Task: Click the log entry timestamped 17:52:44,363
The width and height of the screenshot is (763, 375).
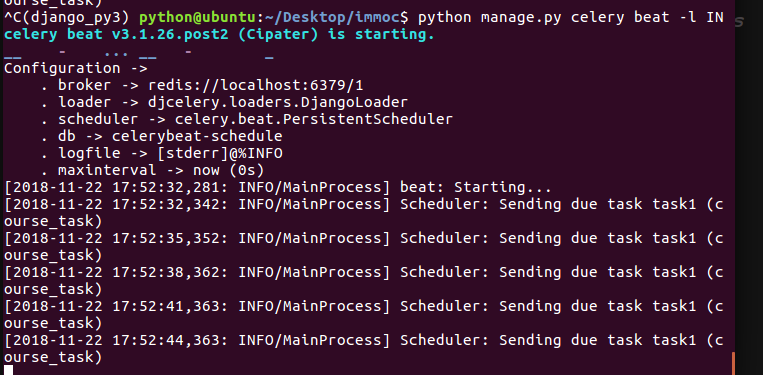Action: [x=363, y=349]
